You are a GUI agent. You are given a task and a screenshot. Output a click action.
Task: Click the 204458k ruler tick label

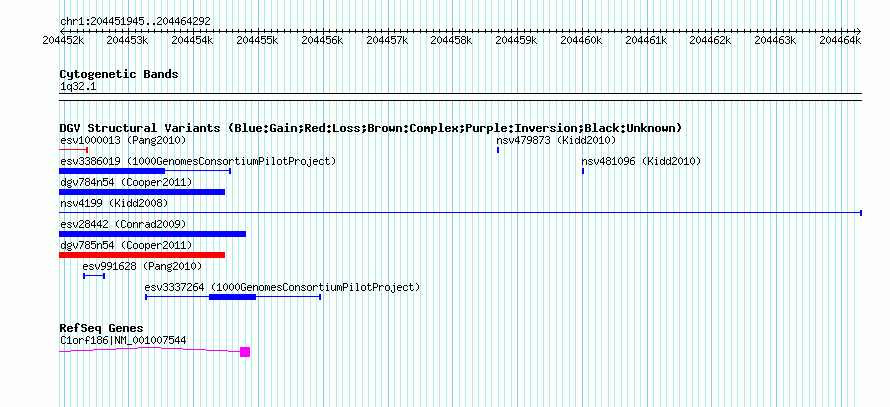tap(452, 40)
